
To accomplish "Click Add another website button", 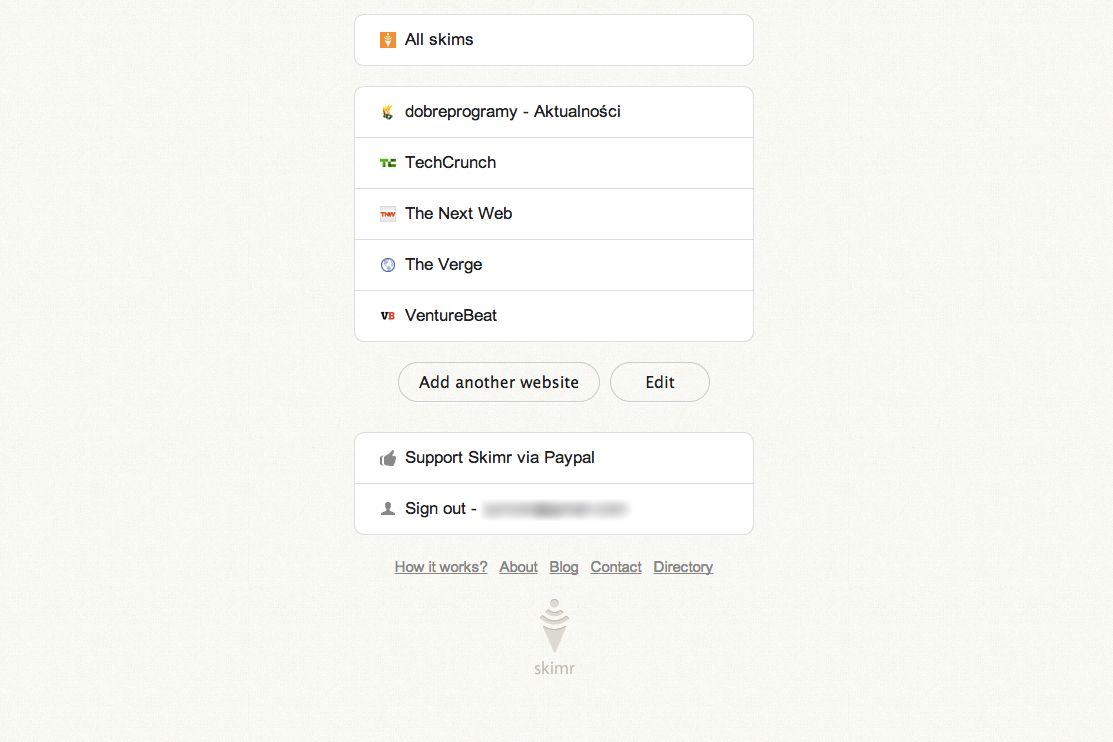I will pyautogui.click(x=499, y=382).
